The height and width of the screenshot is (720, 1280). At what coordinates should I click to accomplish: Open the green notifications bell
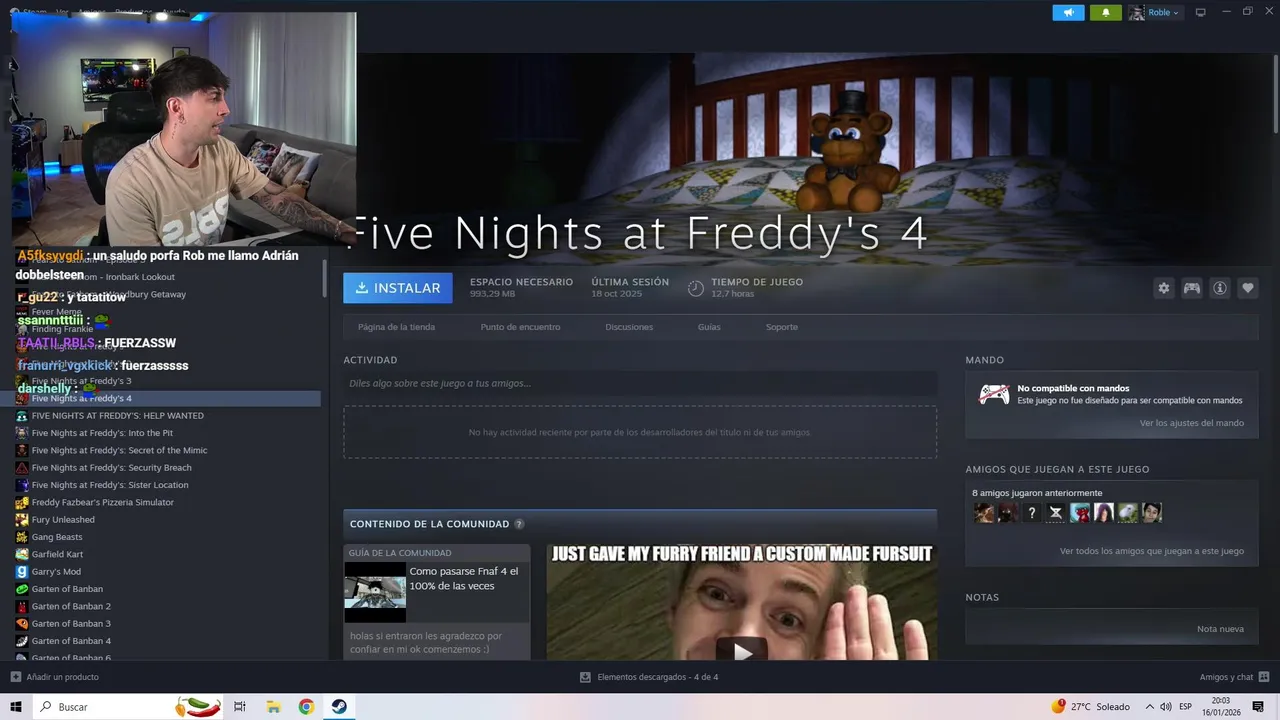[x=1105, y=13]
